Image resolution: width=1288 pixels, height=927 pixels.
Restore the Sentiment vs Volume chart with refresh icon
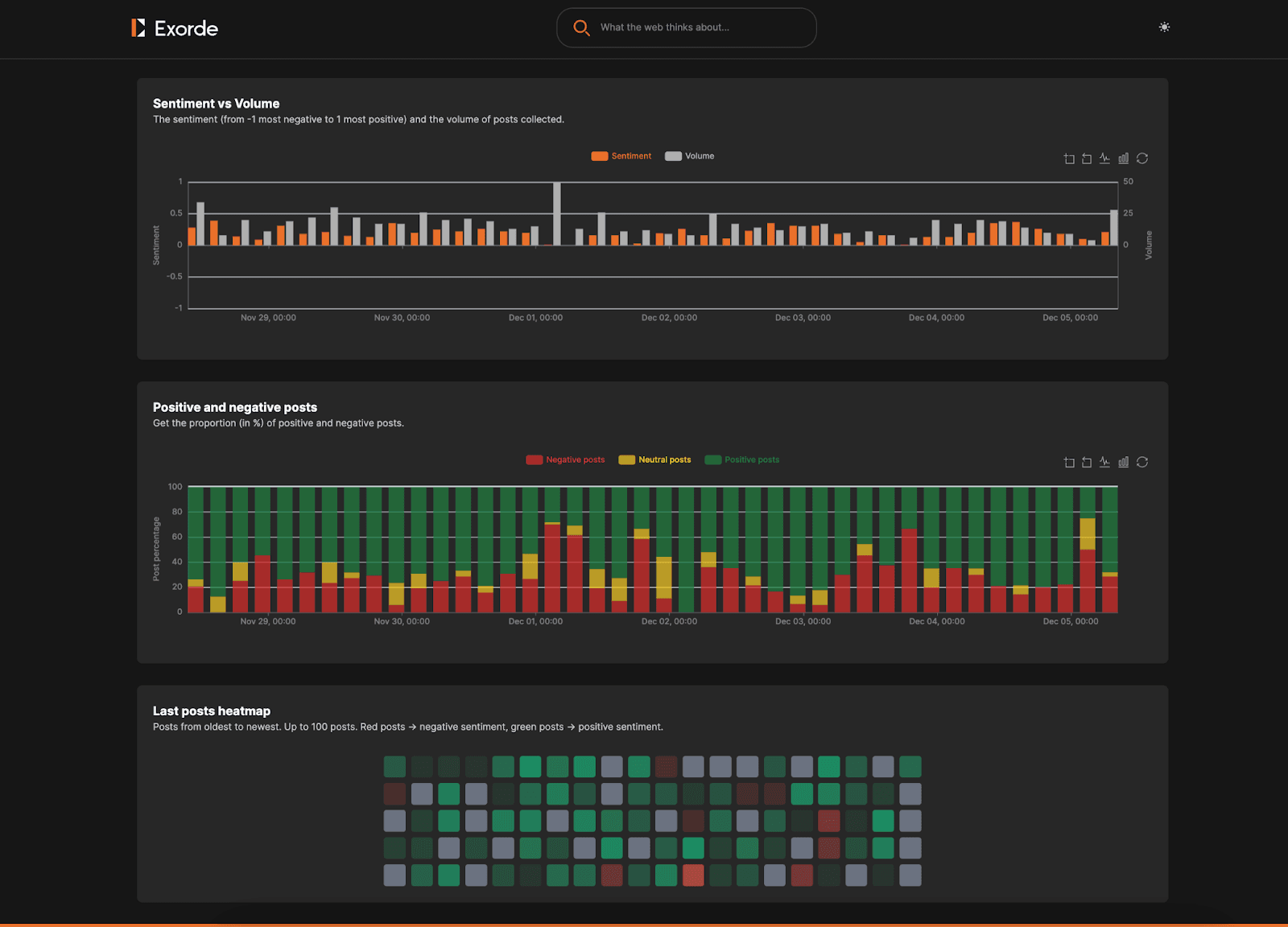pyautogui.click(x=1141, y=159)
